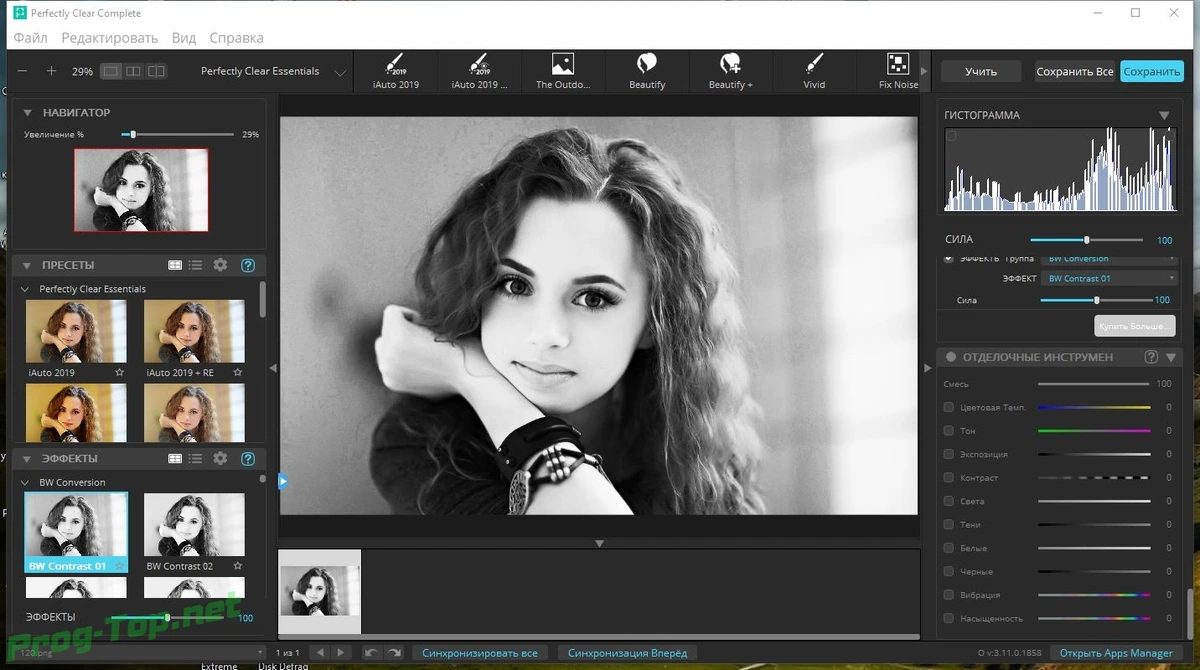Viewport: 1200px width, 670px height.
Task: Undo the last change
Action: click(371, 652)
